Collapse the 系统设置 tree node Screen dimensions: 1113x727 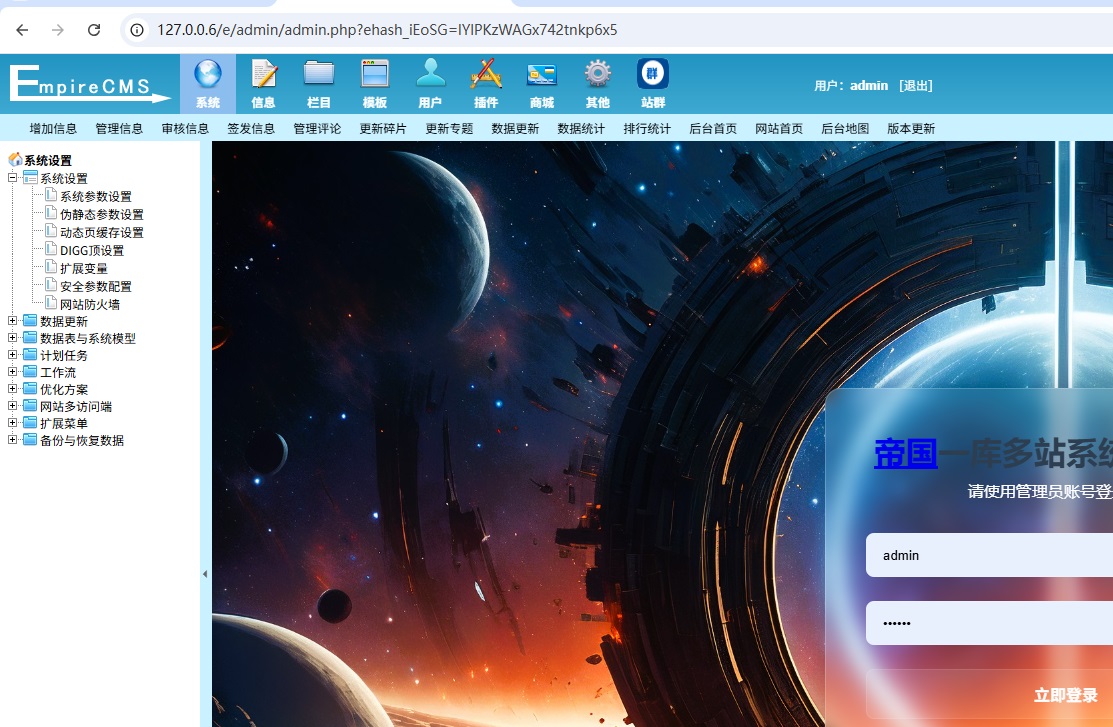pos(13,178)
